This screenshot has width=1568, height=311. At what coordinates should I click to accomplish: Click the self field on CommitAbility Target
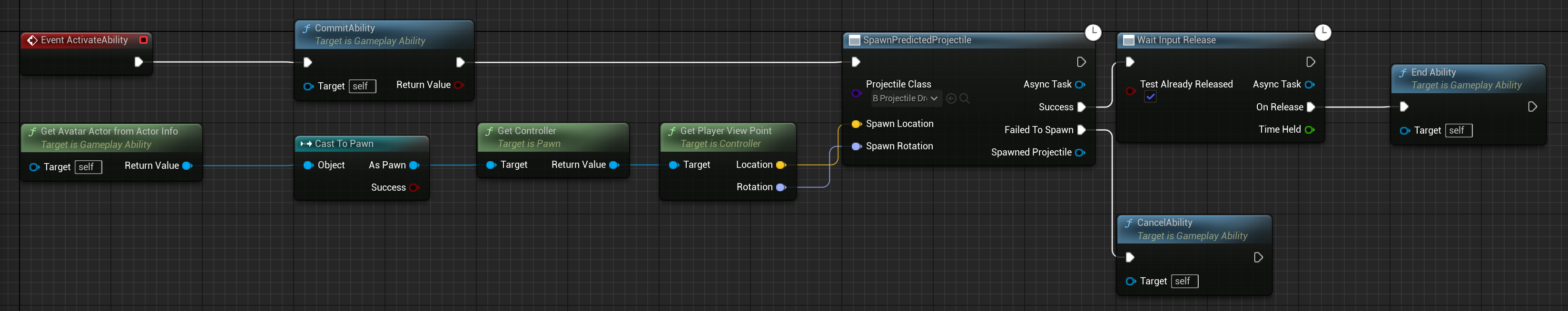pos(363,87)
